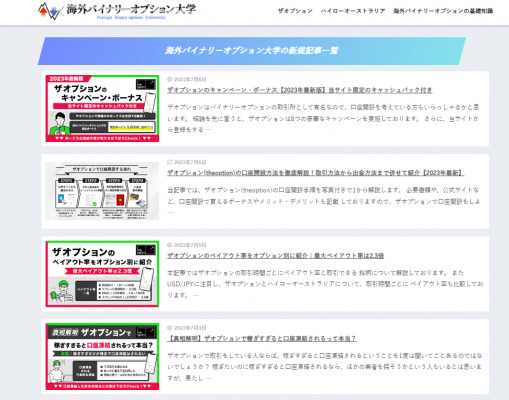Screen dimensions: 509x400
Task: Open 【真相解明】口座凍結 article title link
Action: [x=262, y=338]
